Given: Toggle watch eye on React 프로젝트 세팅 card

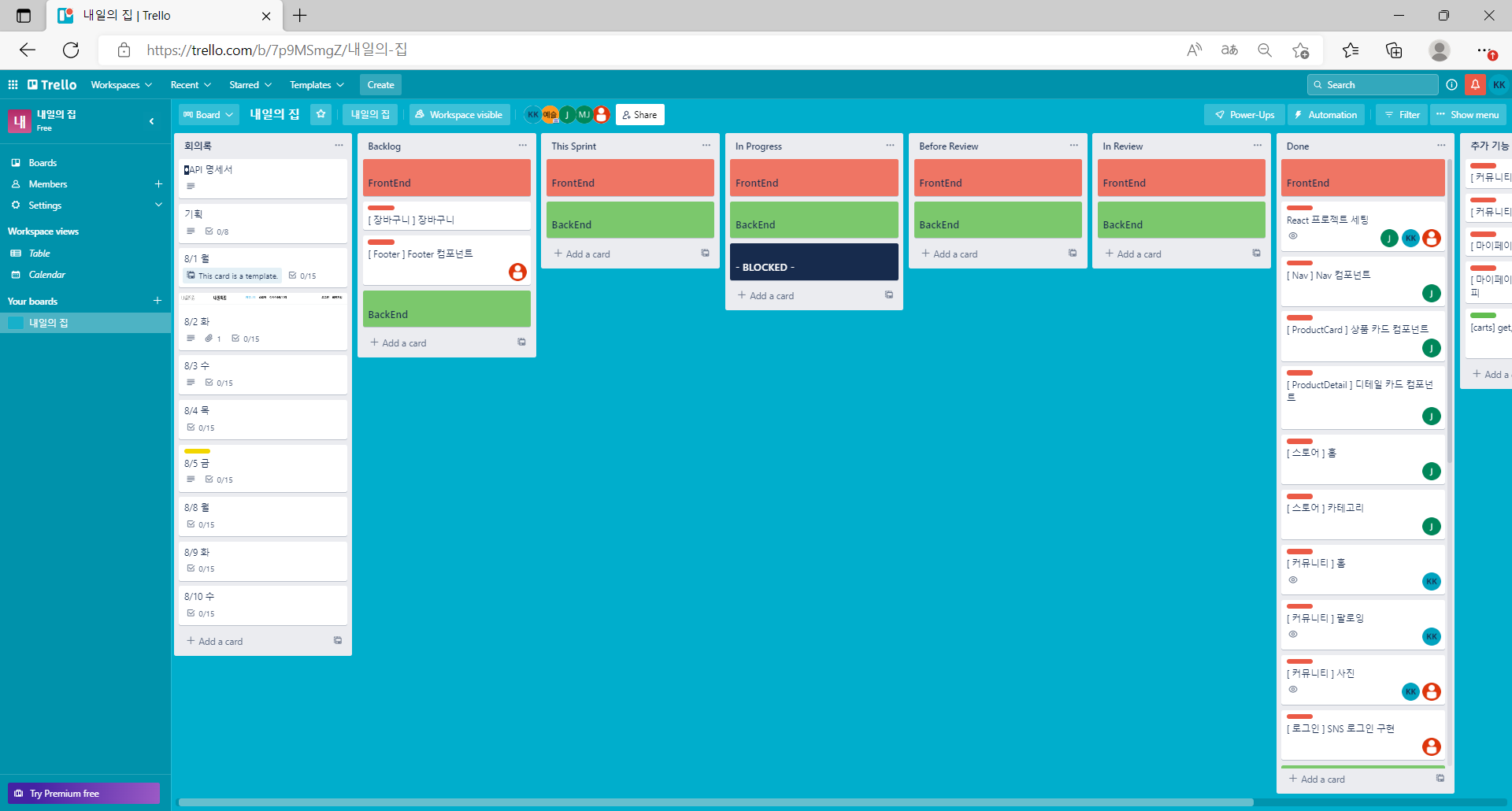Looking at the screenshot, I should point(1292,235).
